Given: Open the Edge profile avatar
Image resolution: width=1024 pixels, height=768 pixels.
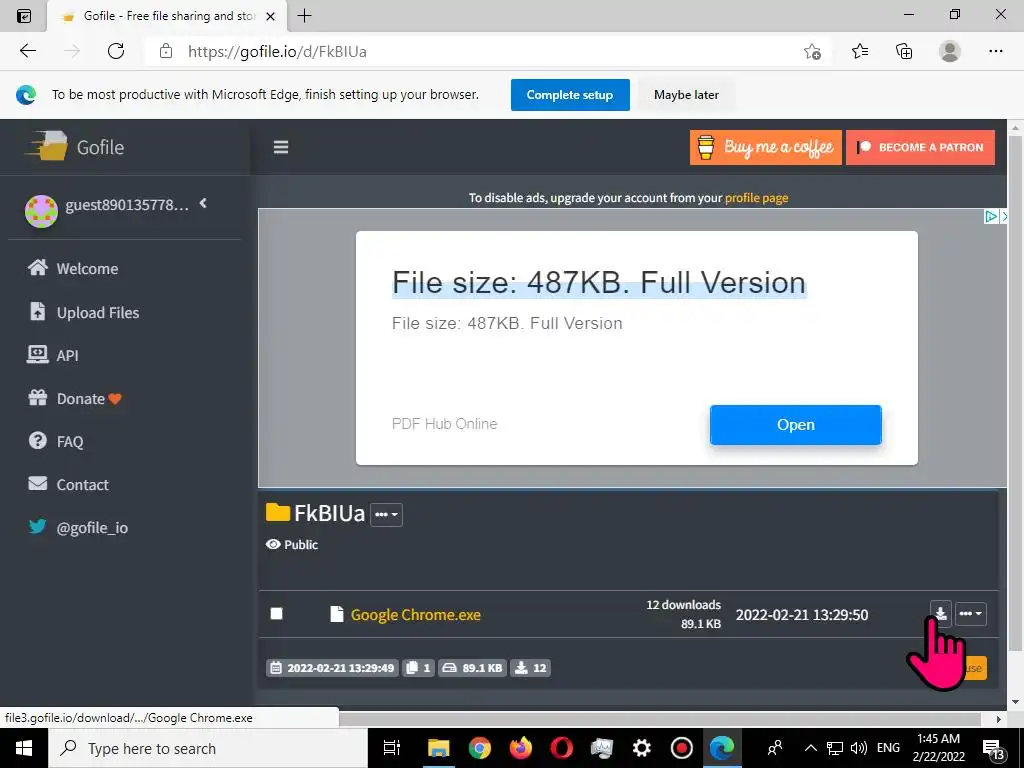Looking at the screenshot, I should pos(950,51).
